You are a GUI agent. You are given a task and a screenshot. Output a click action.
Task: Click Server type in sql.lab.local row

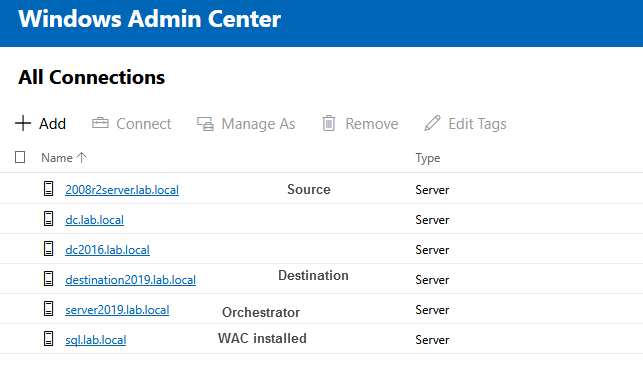[432, 339]
